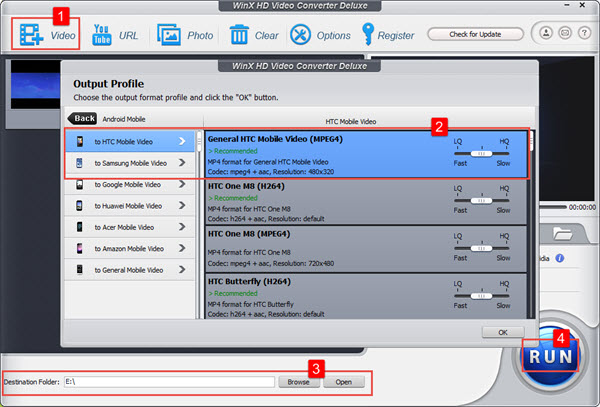This screenshot has height=407, width=600.
Task: Click quality slider for HTC Butterfly (H264)
Action: pos(481,296)
